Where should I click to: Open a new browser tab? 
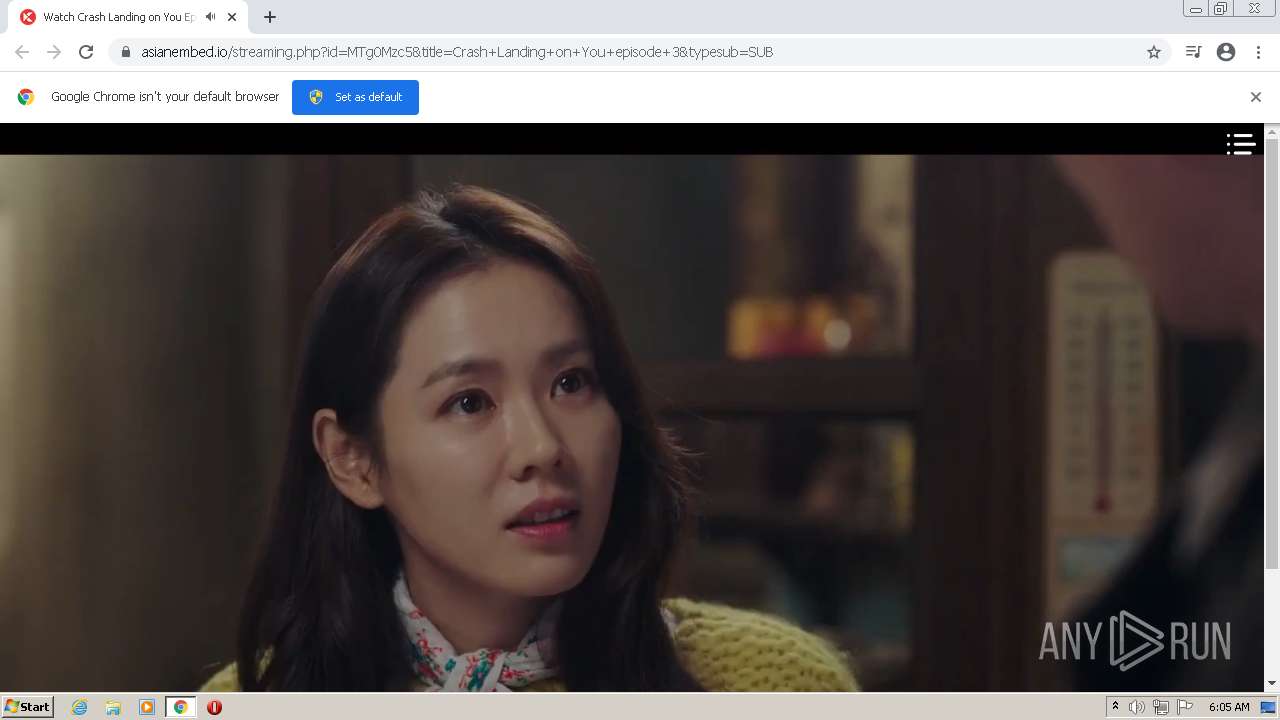(x=270, y=17)
